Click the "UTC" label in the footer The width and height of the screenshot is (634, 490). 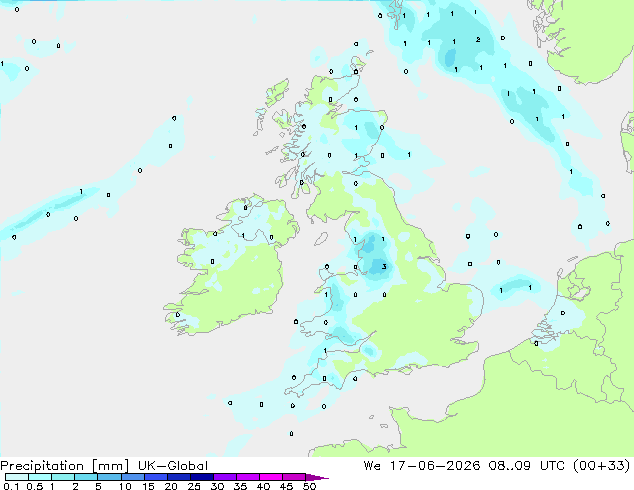coord(552,465)
